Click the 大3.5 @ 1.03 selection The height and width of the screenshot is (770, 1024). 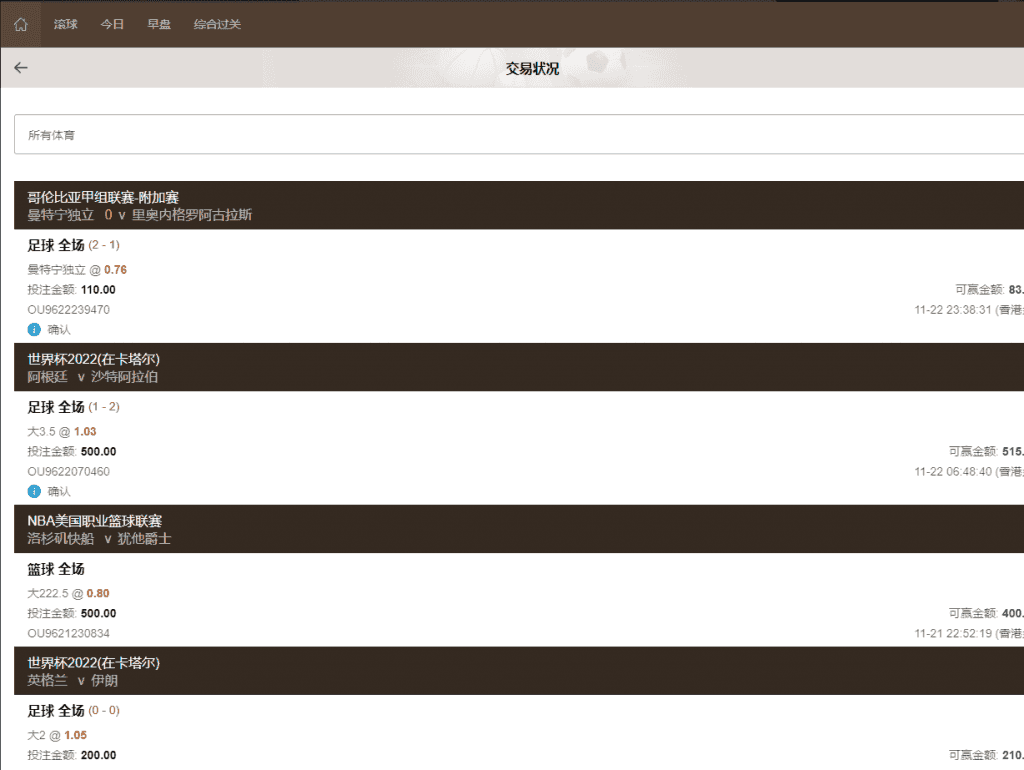[62, 432]
